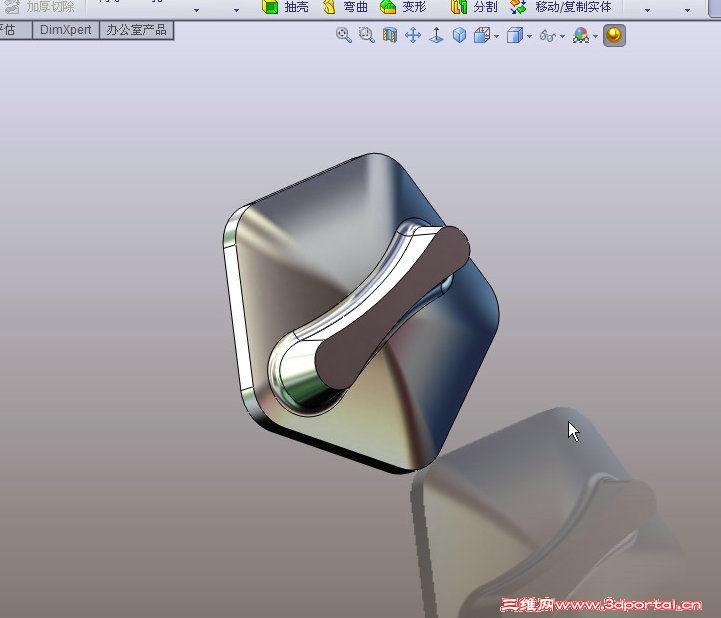Toggle RealView gold sphere button
The image size is (721, 618).
[x=614, y=35]
